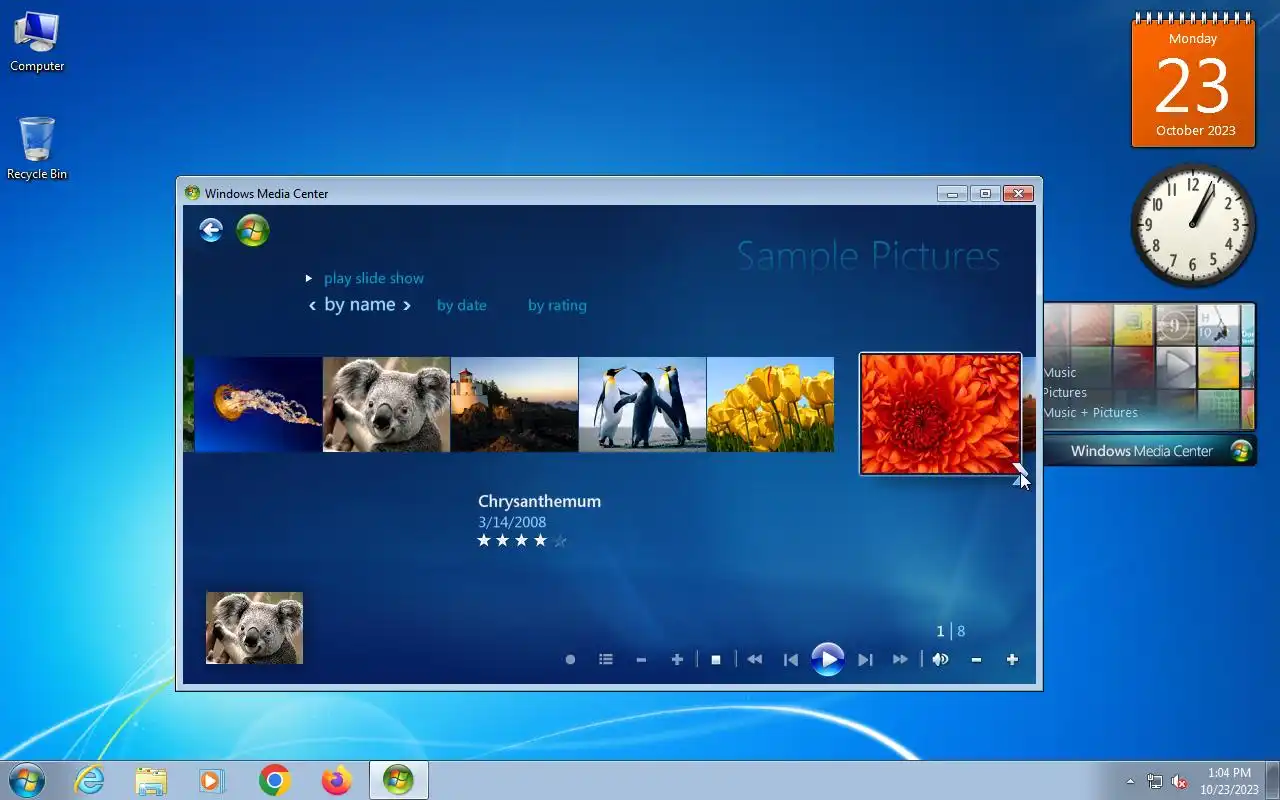Open the Computer desktop icon

pyautogui.click(x=37, y=42)
